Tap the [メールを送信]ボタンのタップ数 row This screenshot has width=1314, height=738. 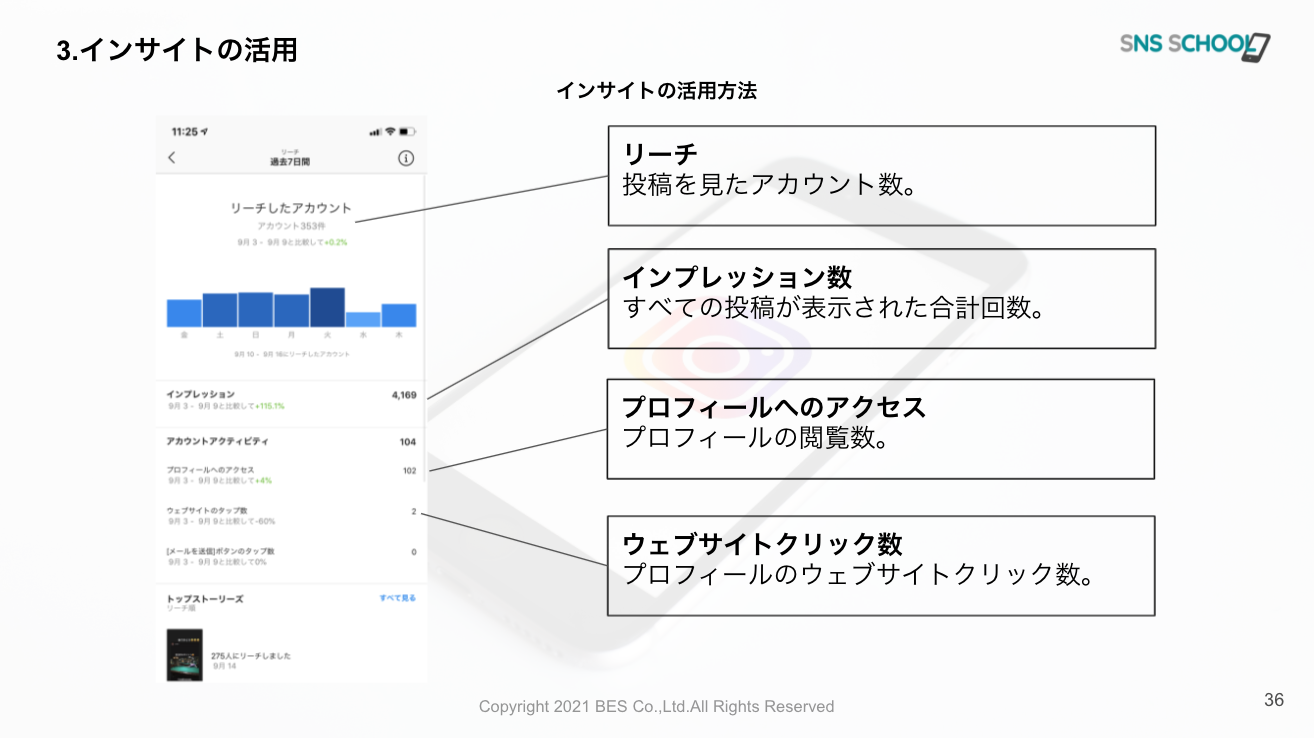click(291, 556)
